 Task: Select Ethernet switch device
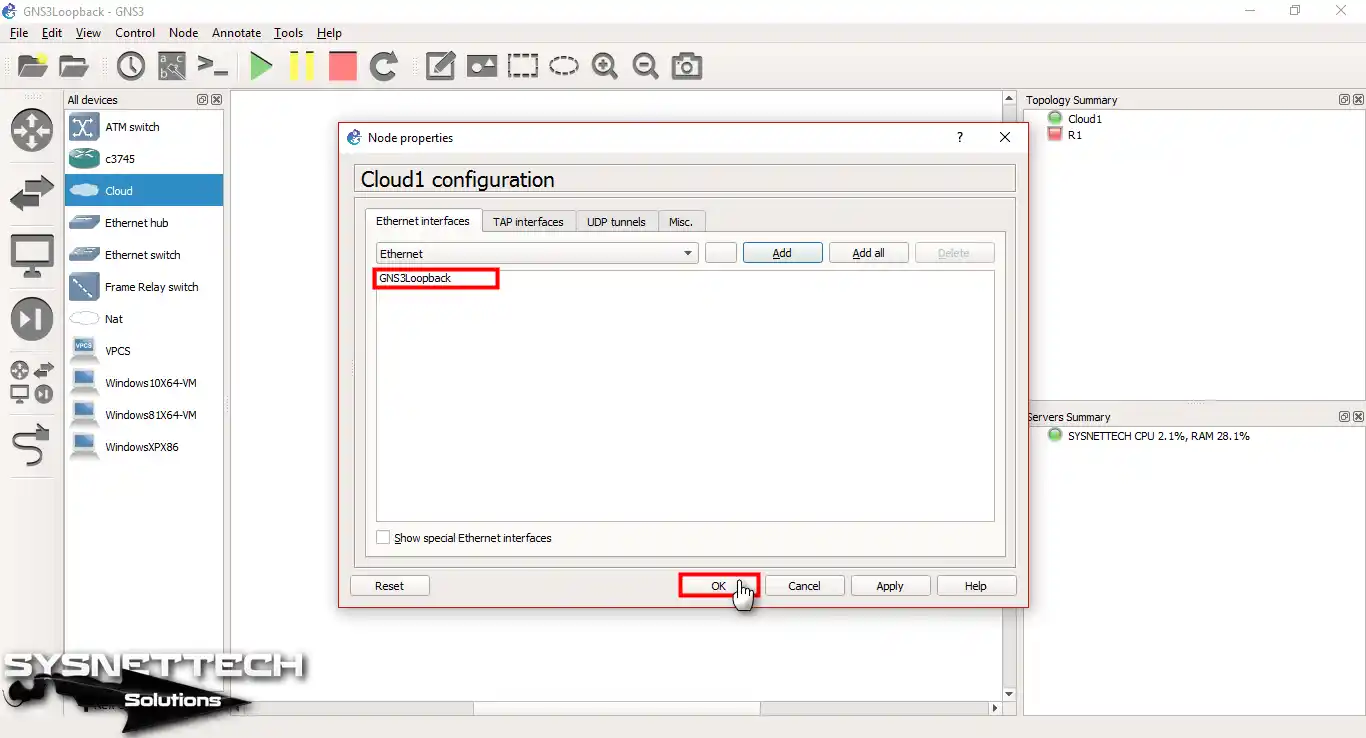[x=144, y=255]
